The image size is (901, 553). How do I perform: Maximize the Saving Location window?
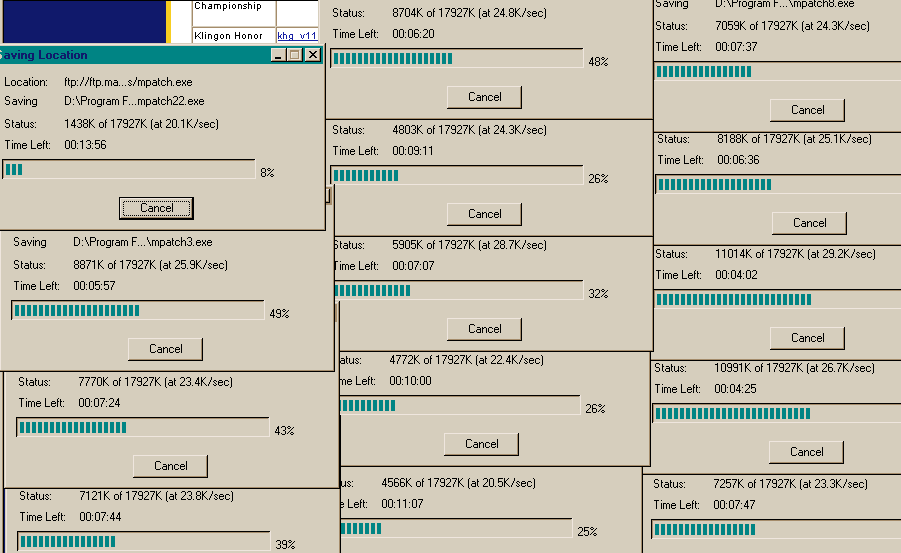coord(295,55)
